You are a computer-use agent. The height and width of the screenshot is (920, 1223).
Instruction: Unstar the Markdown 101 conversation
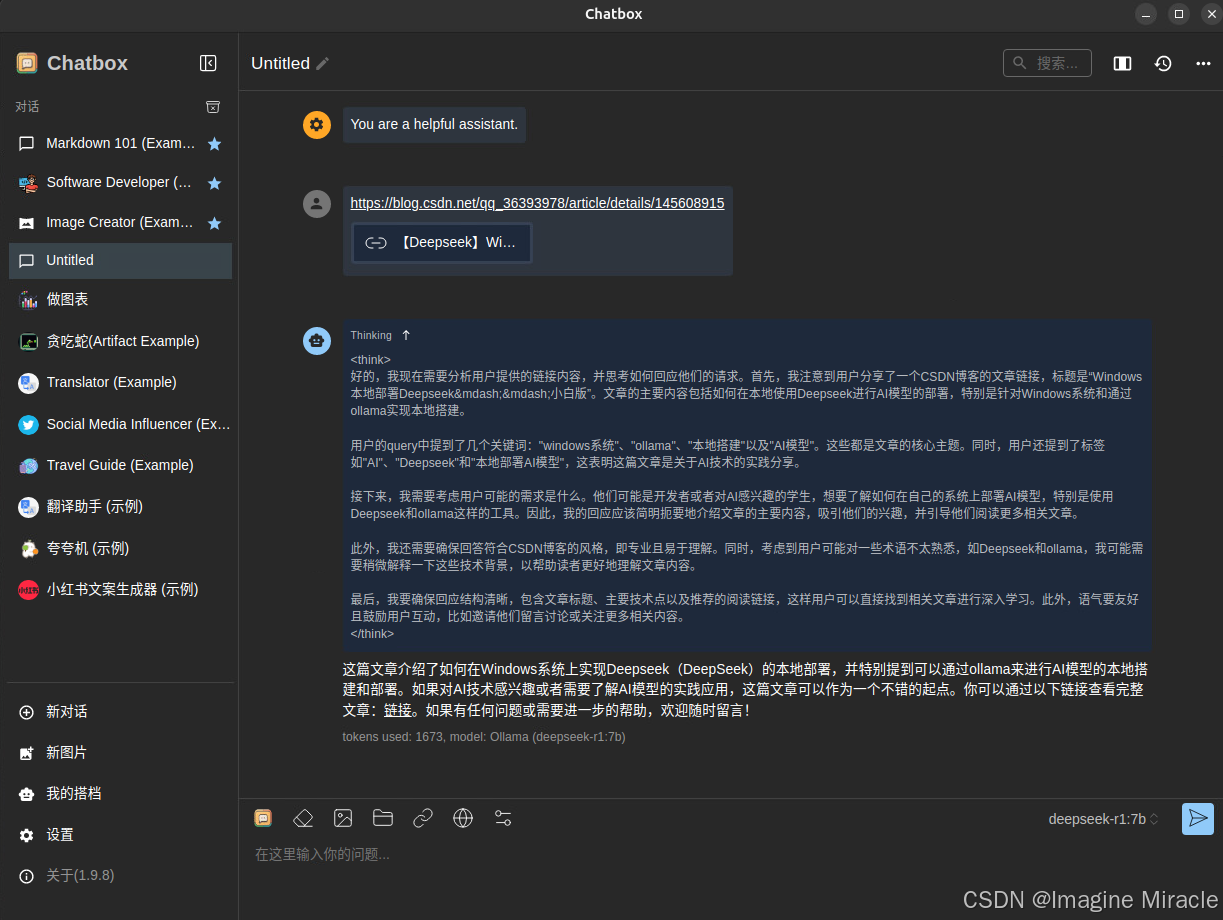coord(214,144)
